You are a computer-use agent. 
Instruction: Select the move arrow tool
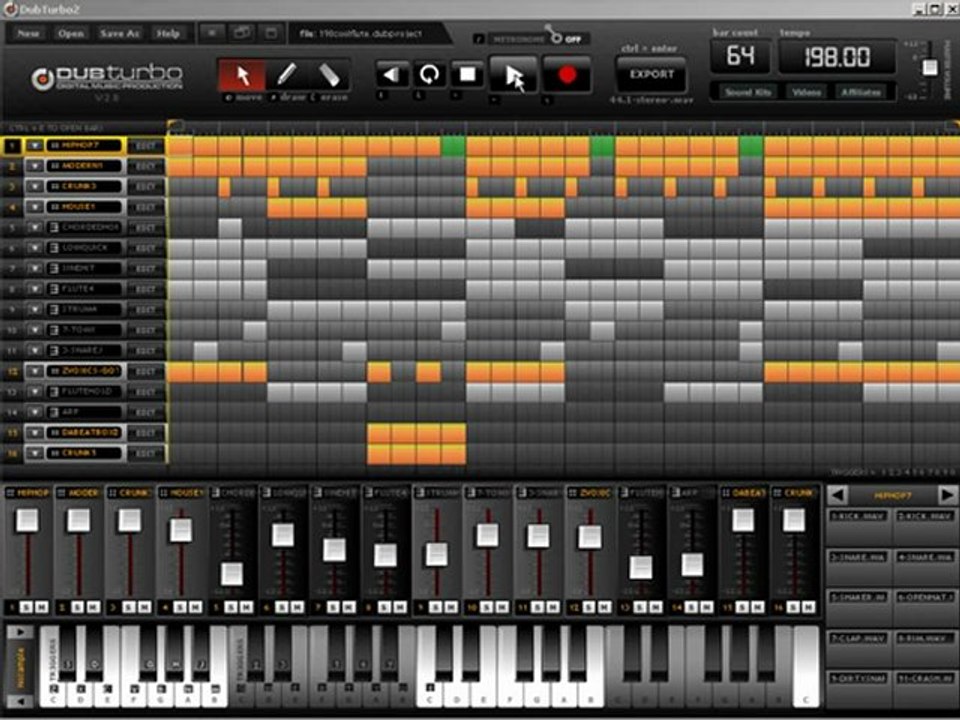click(x=242, y=75)
